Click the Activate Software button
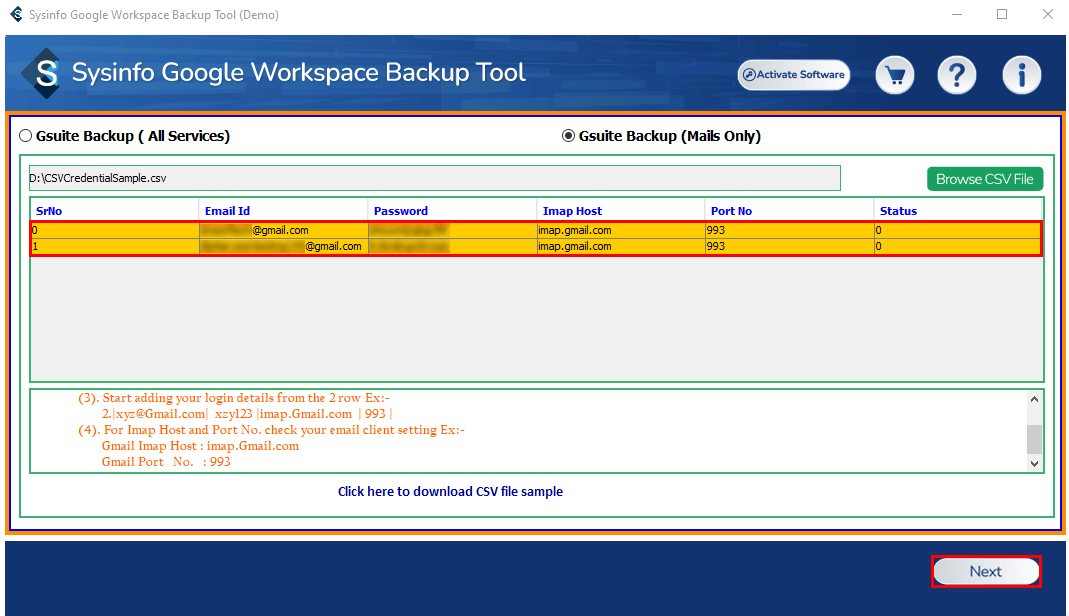The height and width of the screenshot is (616, 1069). click(x=793, y=75)
